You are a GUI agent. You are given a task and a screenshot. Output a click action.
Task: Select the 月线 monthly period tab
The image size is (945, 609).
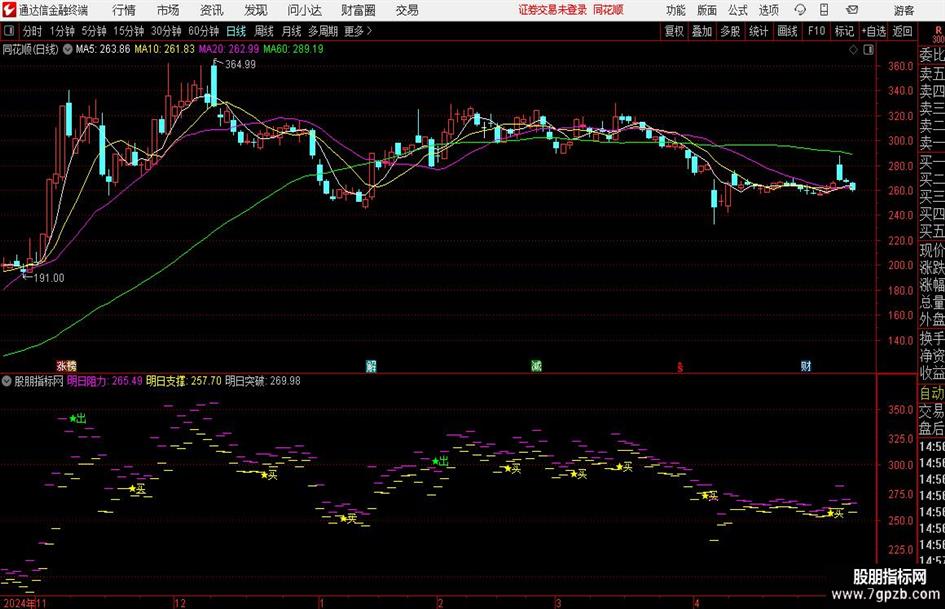point(291,31)
